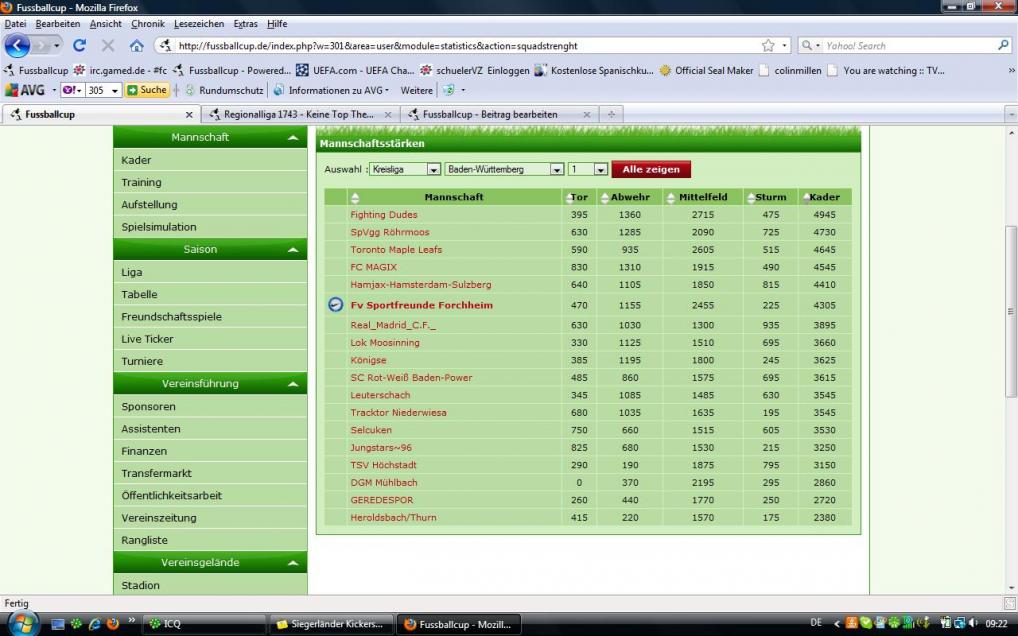Bookmark page with the star icon
Screen dimensions: 1018x636
click(x=767, y=46)
